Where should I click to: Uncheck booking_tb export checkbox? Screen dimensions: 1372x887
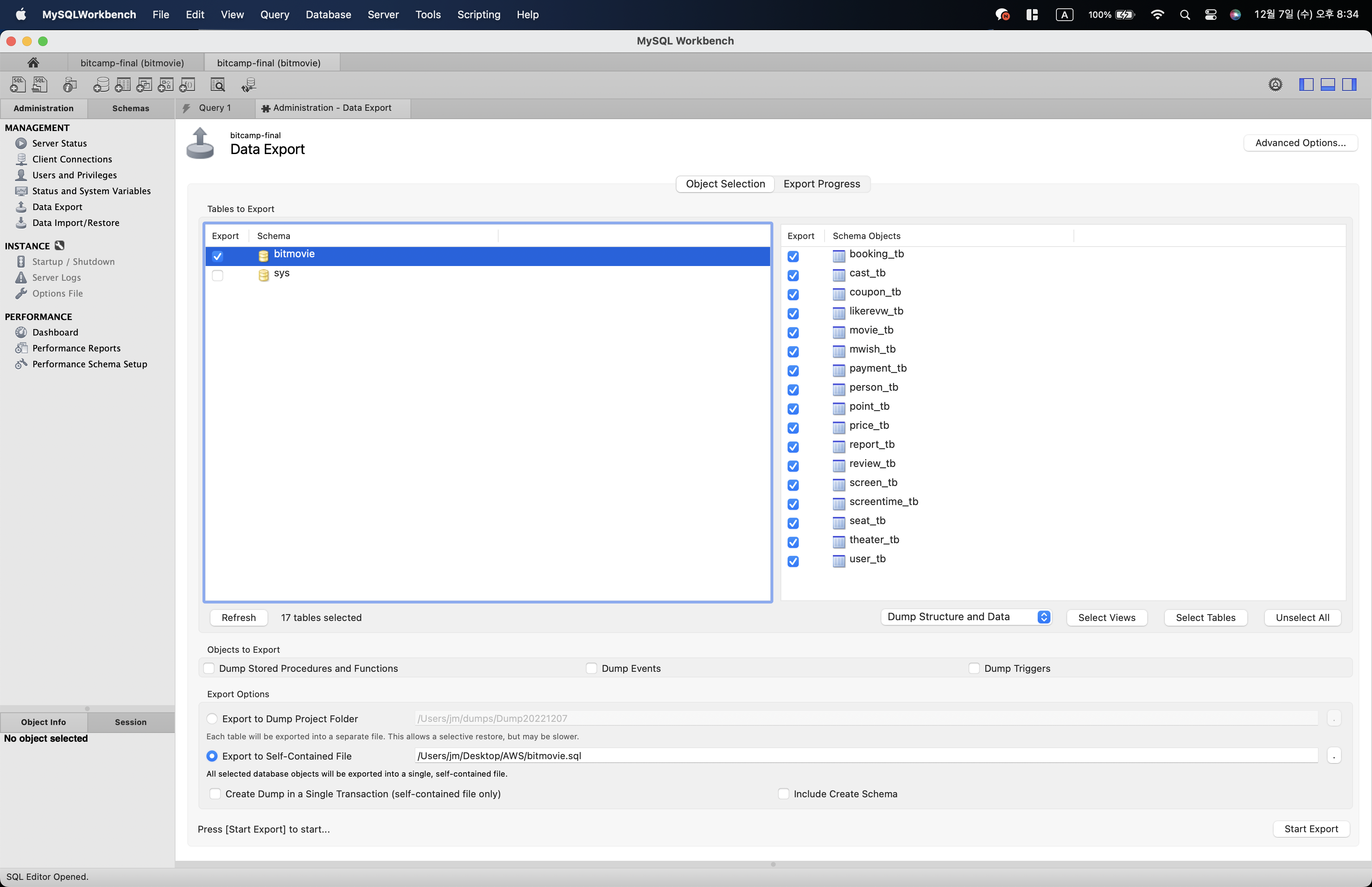click(793, 256)
